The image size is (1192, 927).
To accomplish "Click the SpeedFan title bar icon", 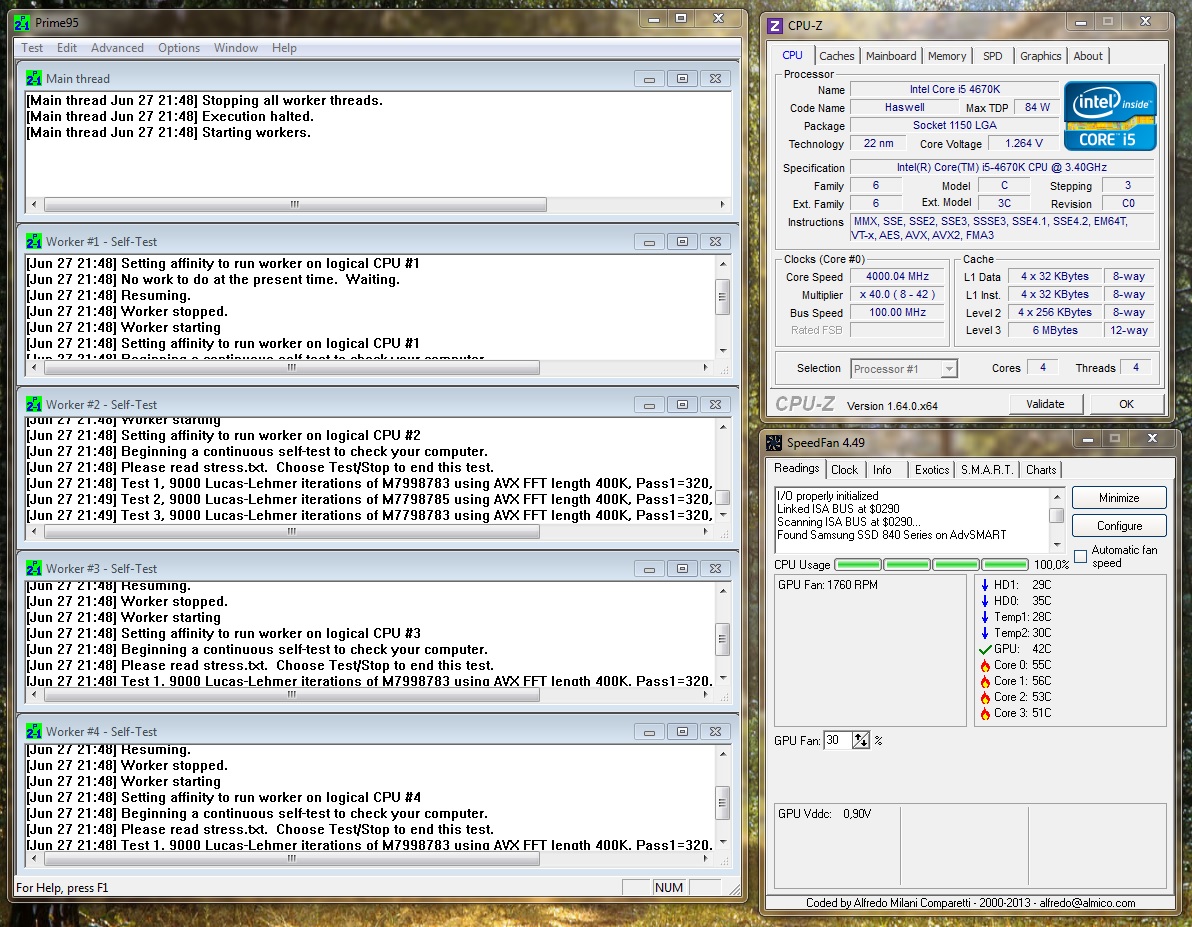I will 774,443.
